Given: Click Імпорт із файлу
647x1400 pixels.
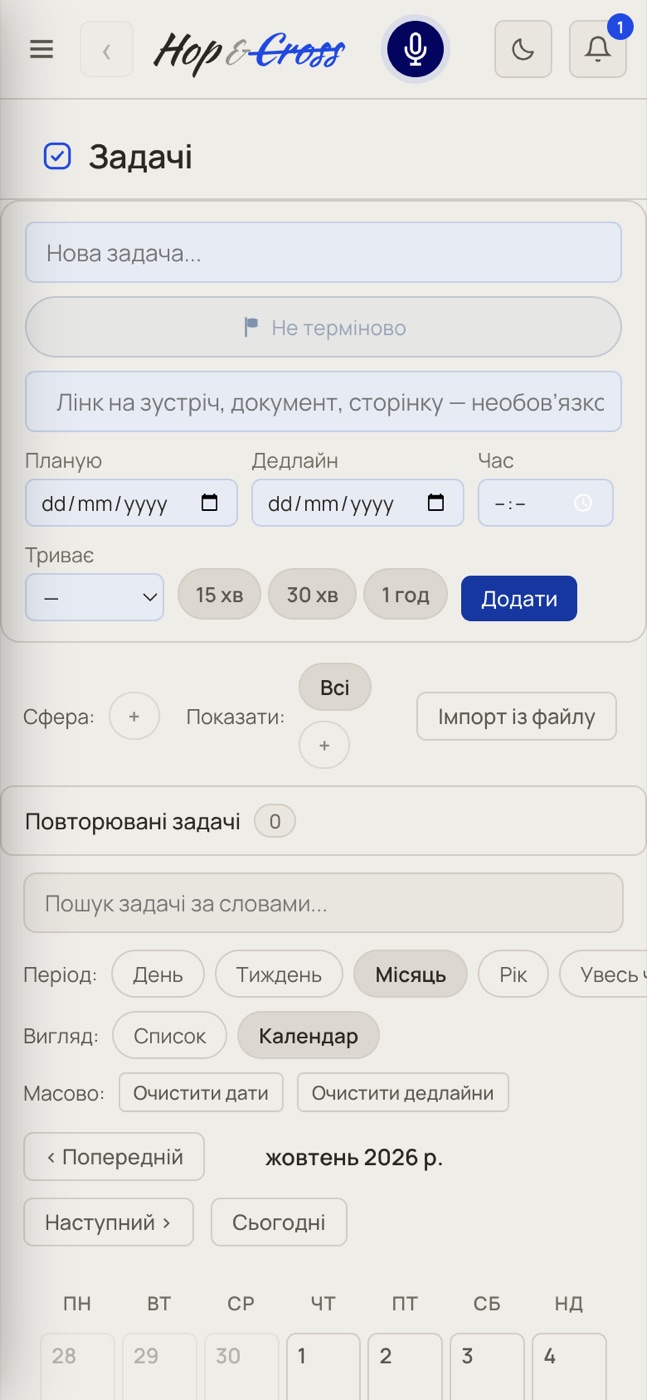Looking at the screenshot, I should pyautogui.click(x=517, y=716).
